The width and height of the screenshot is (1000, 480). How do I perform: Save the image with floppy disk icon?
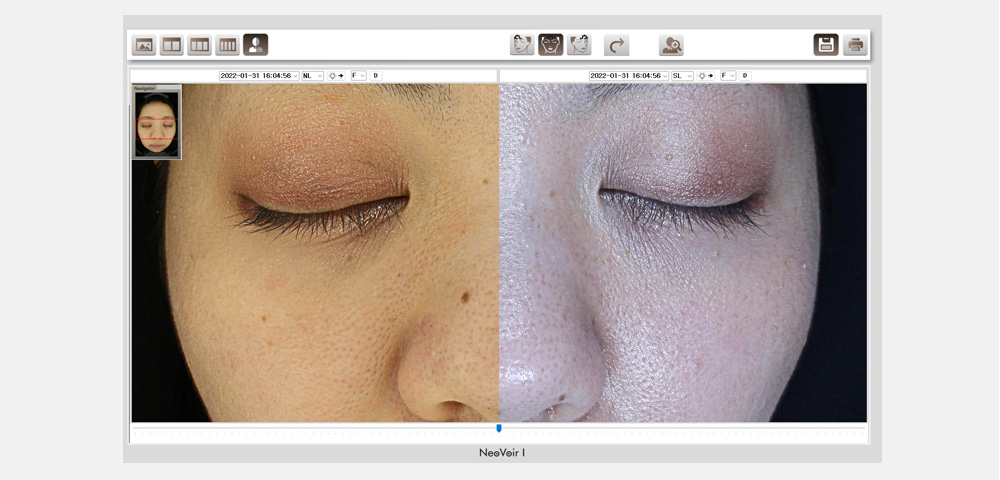[826, 45]
